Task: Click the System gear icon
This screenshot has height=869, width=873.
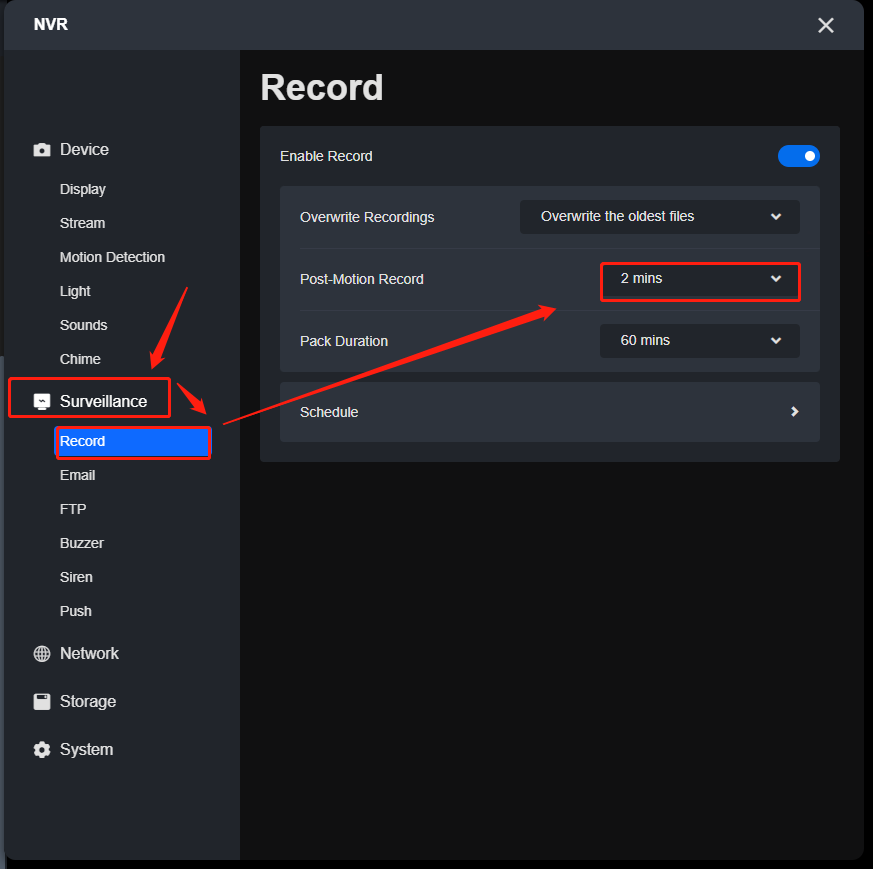Action: click(x=41, y=749)
